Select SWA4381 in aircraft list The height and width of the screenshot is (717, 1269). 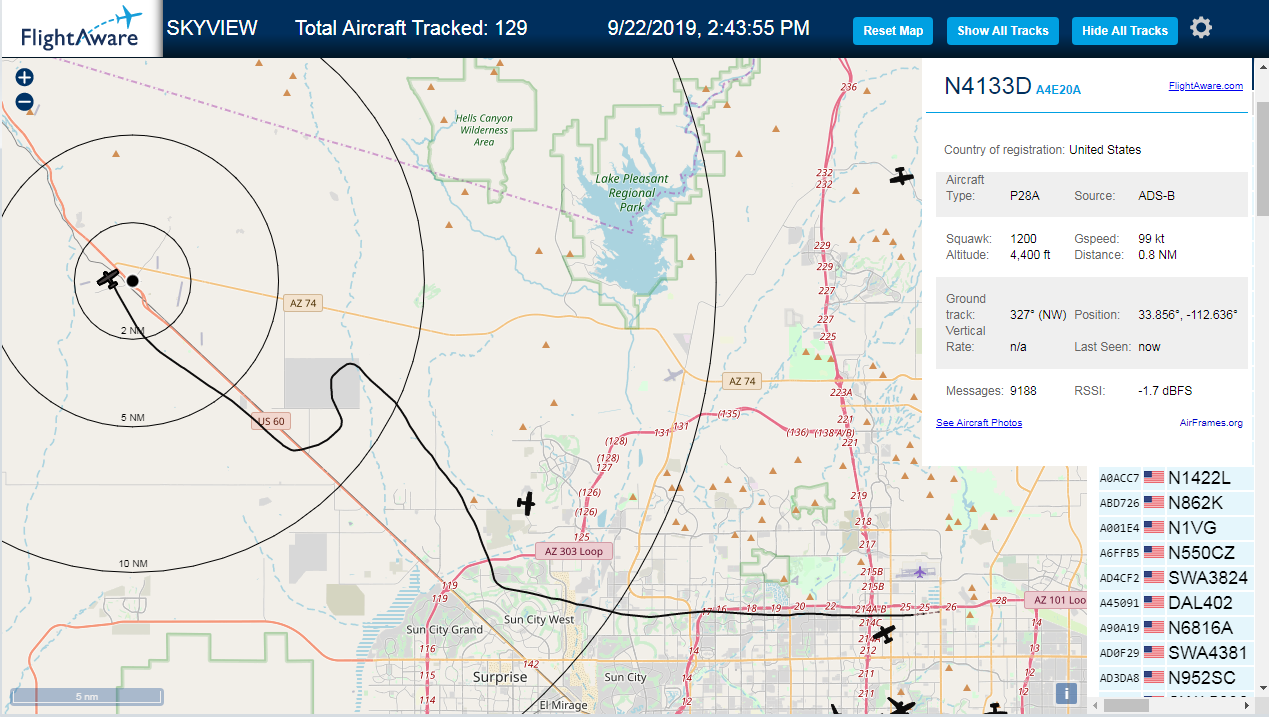(1207, 653)
